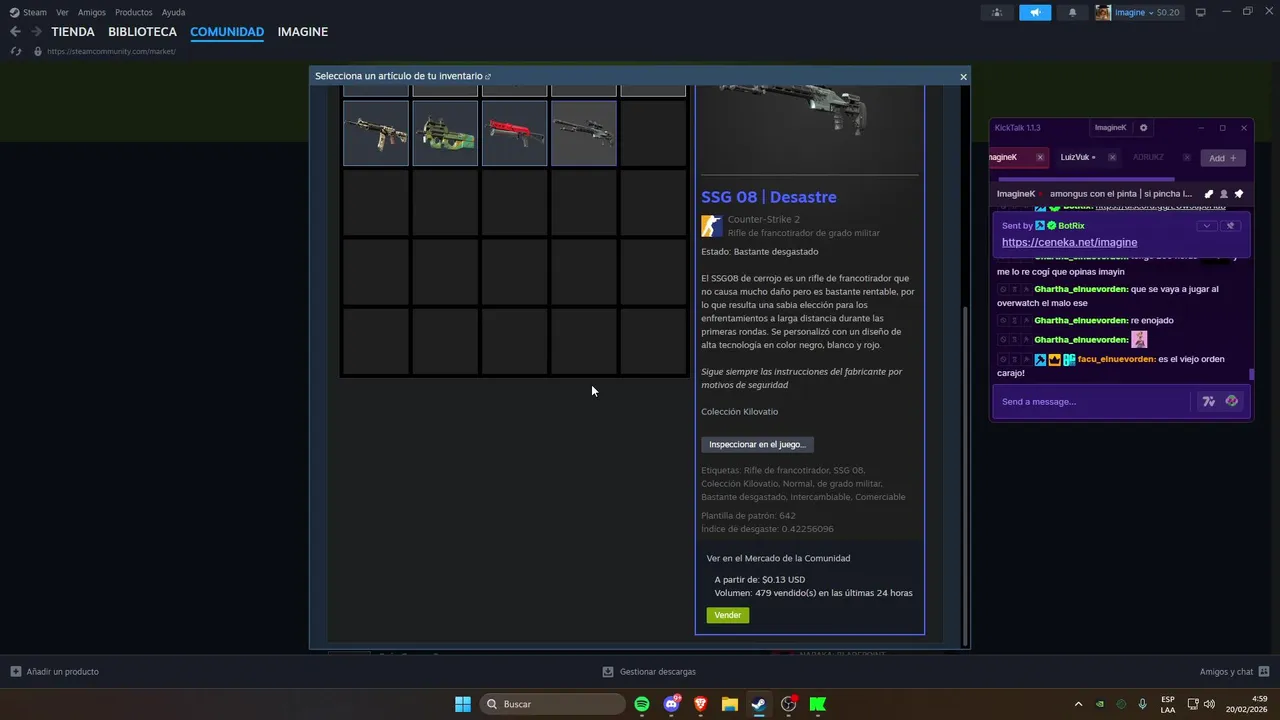Viewport: 1280px width, 720px height.
Task: Open Discord from the taskbar
Action: pos(671,704)
